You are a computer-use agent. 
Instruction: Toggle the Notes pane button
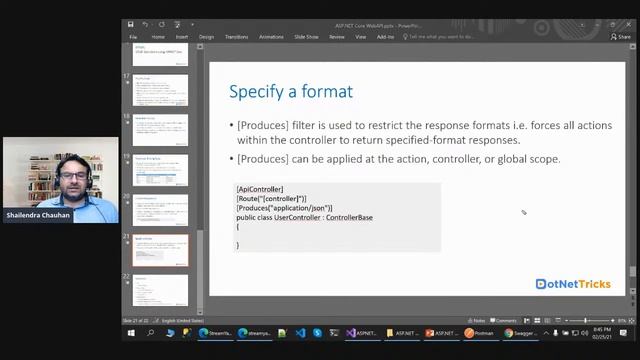476,321
